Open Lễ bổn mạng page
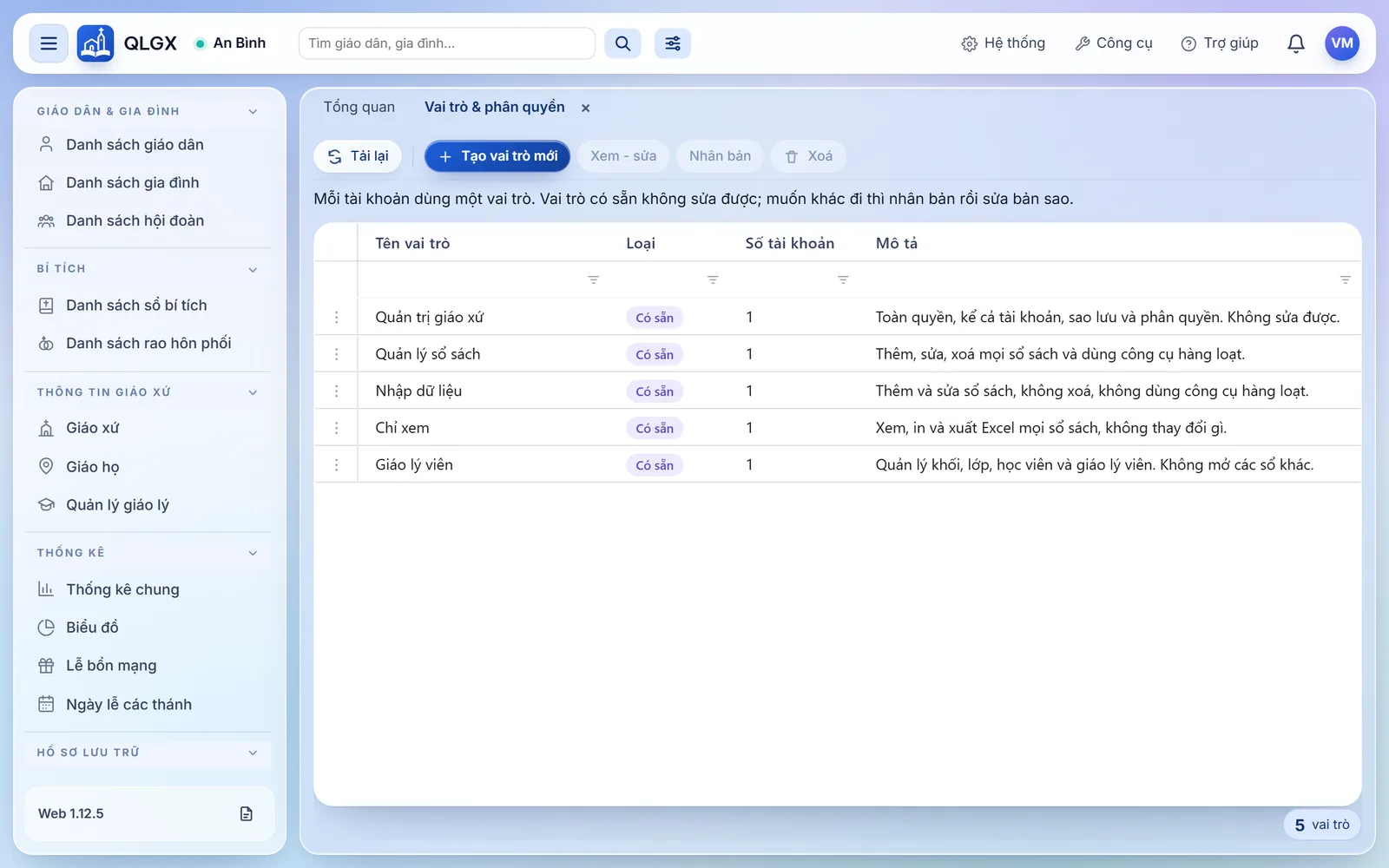Viewport: 1389px width, 868px height. (x=148, y=666)
